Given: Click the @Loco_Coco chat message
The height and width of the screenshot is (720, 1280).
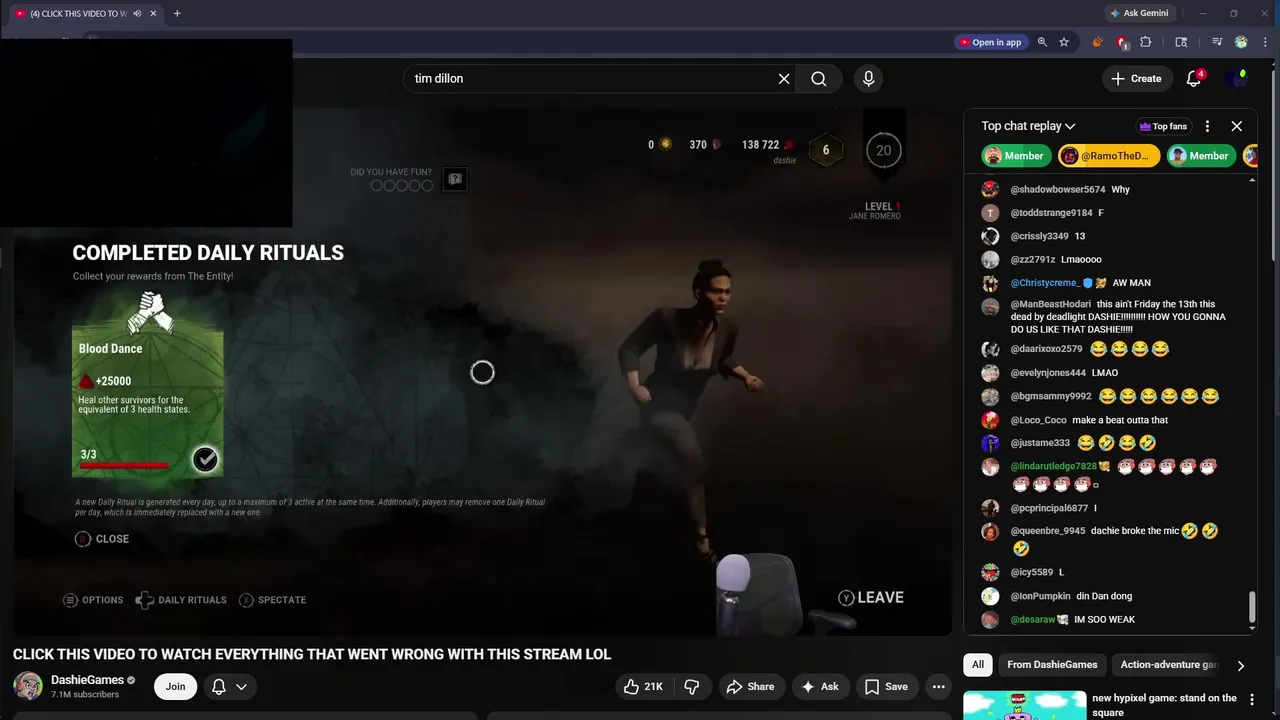Looking at the screenshot, I should 1110,420.
